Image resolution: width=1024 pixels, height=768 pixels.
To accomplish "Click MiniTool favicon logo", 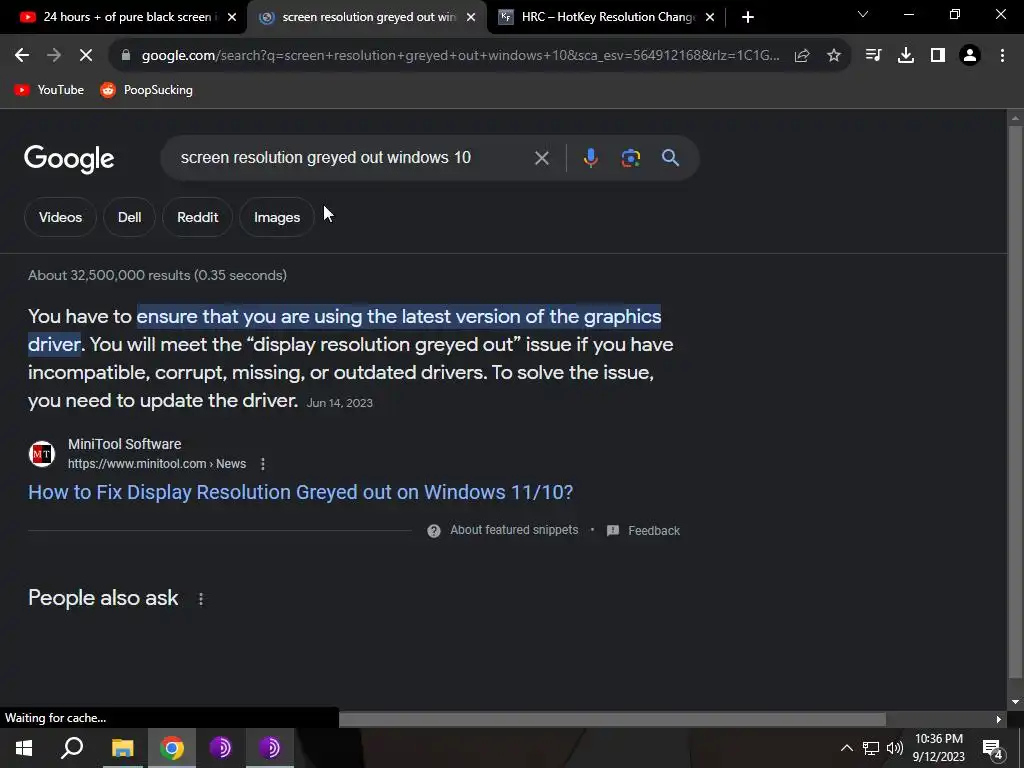I will [42, 454].
